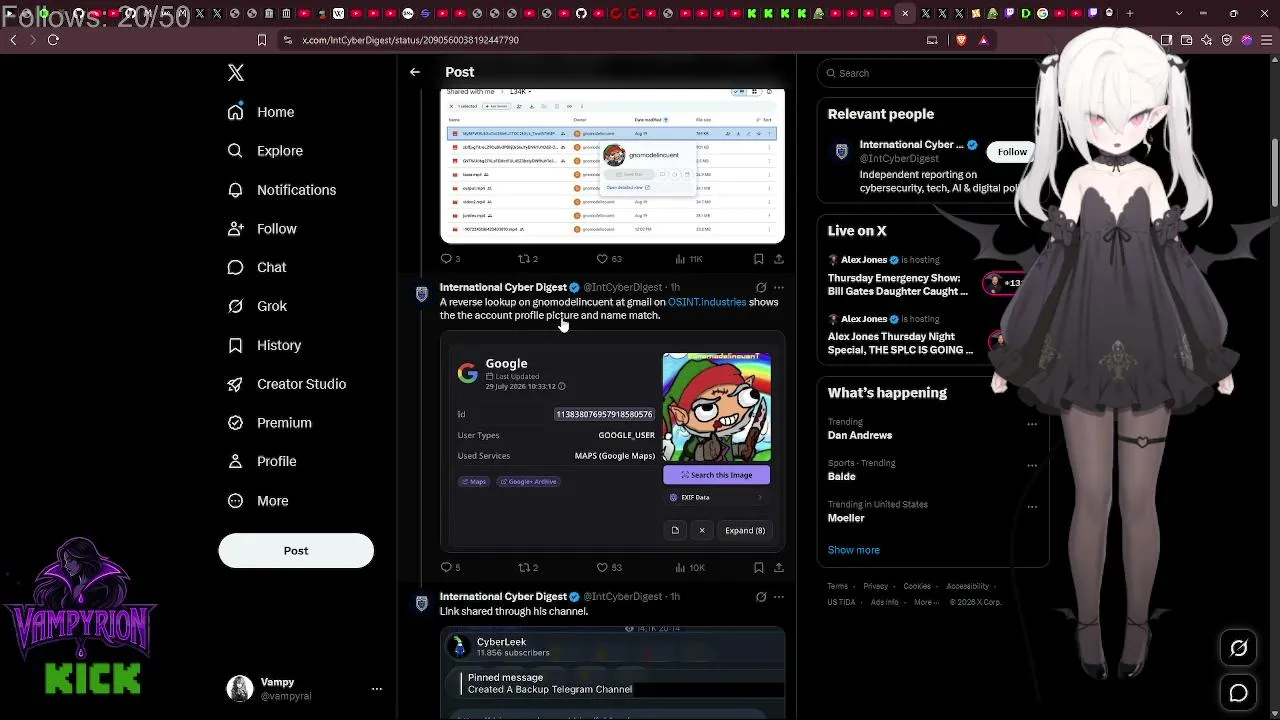Open browser hamburger menu
This screenshot has height=720, width=1280.
(1265, 40)
